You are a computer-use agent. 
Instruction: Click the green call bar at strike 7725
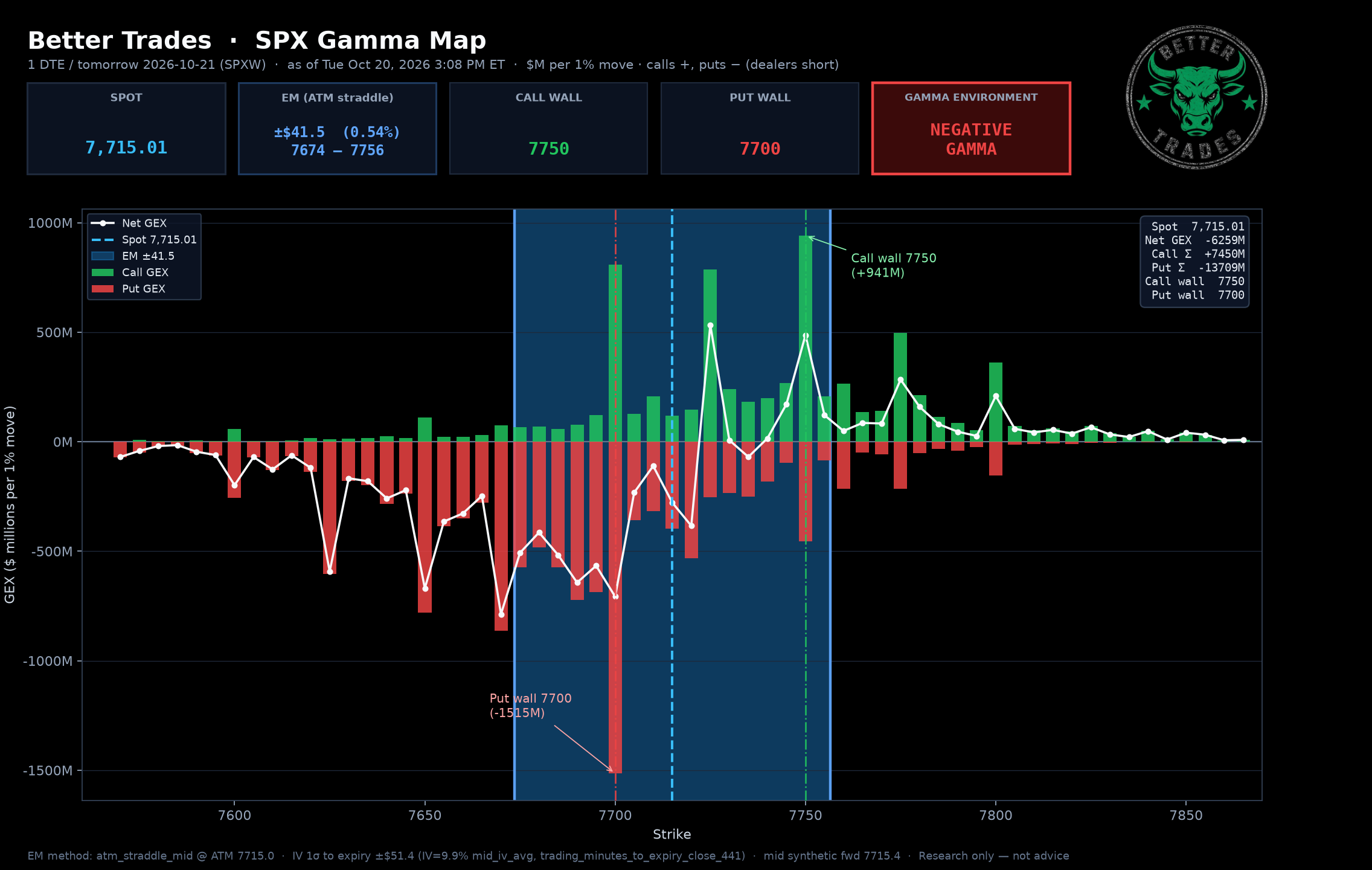pyautogui.click(x=710, y=355)
